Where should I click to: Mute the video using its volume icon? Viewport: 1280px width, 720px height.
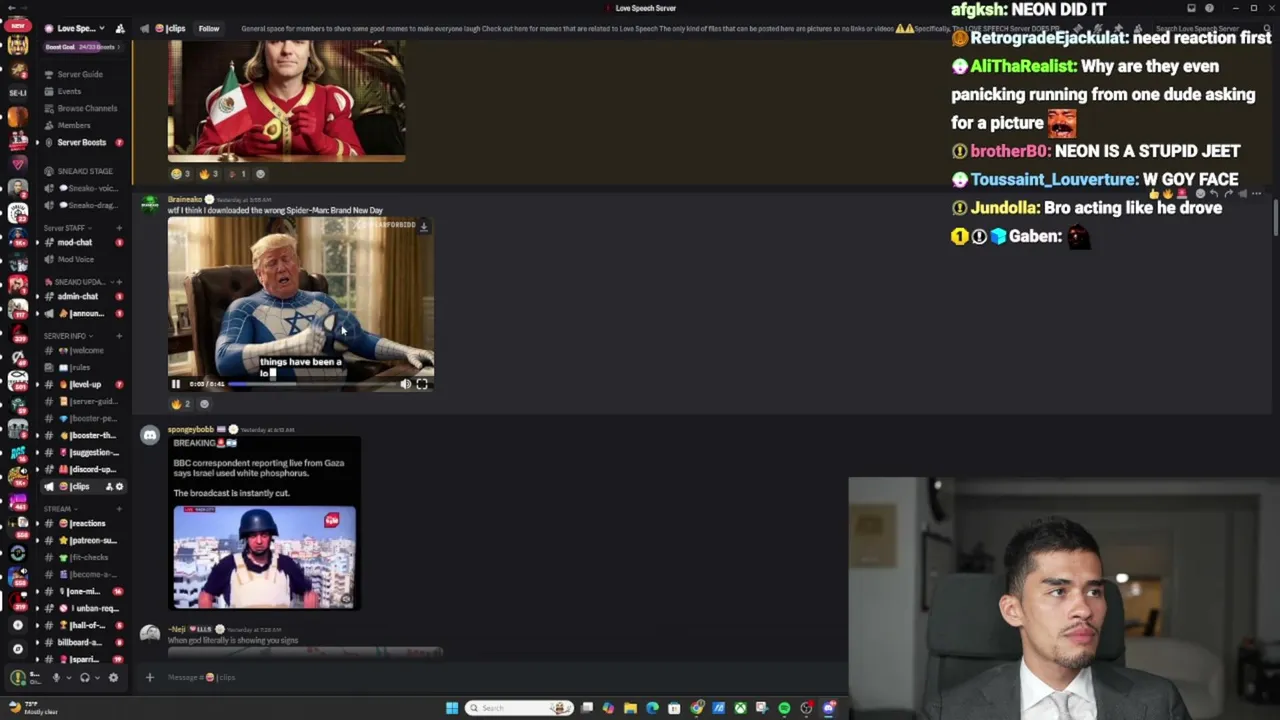click(x=405, y=384)
